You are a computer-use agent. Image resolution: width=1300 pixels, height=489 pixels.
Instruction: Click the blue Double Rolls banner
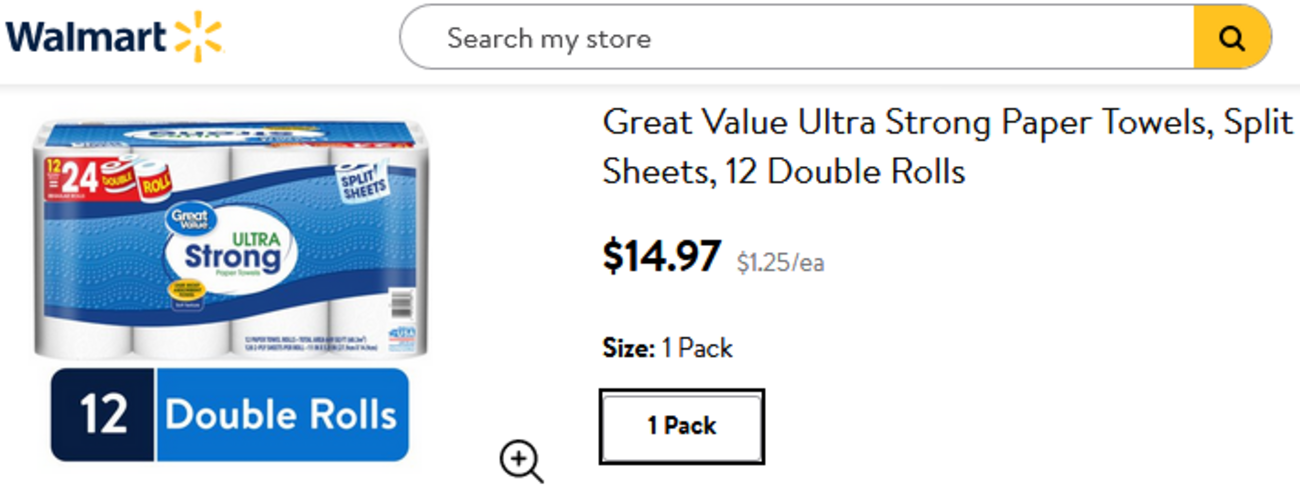tap(281, 414)
